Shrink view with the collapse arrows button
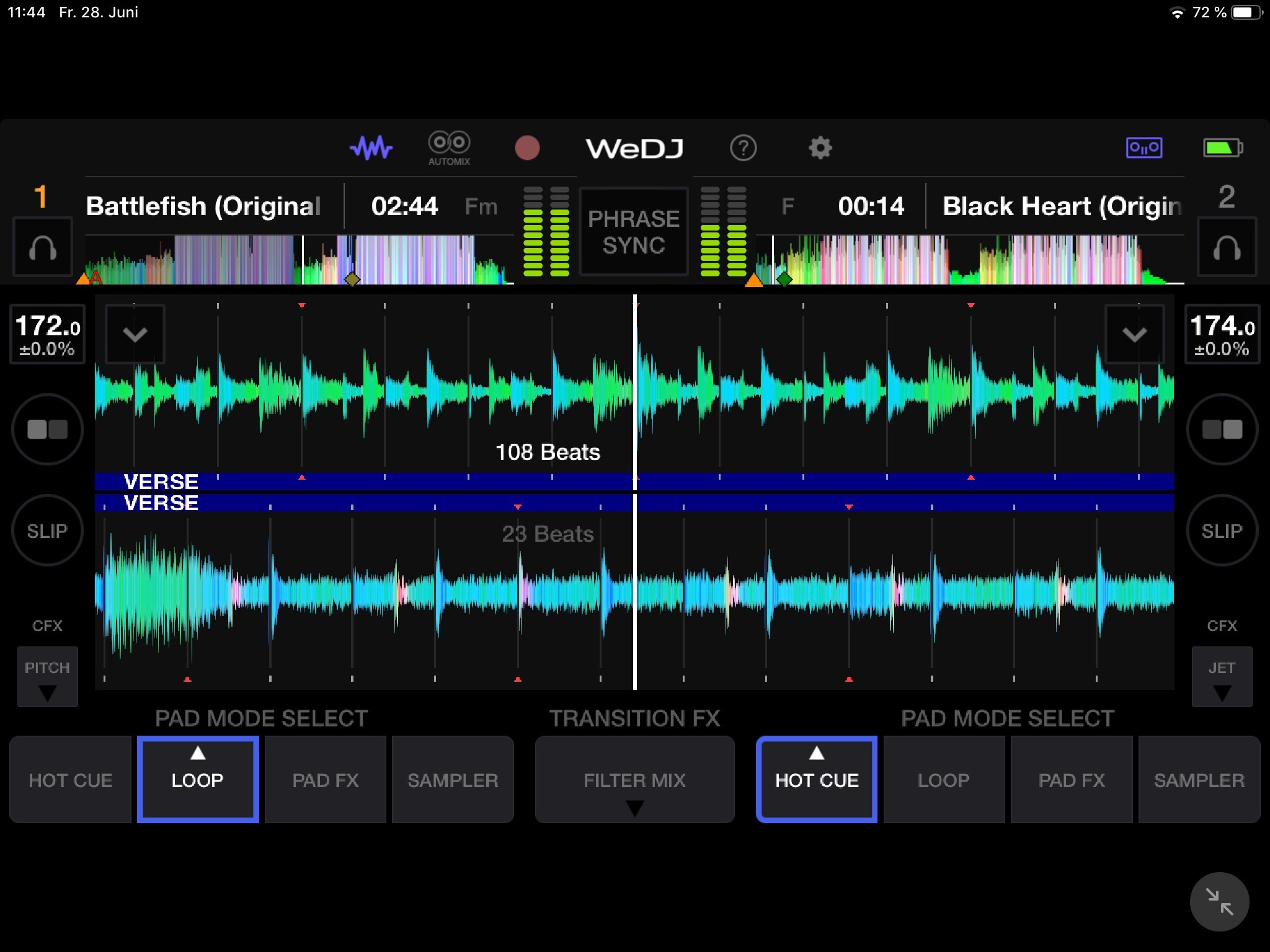 pos(1219,901)
